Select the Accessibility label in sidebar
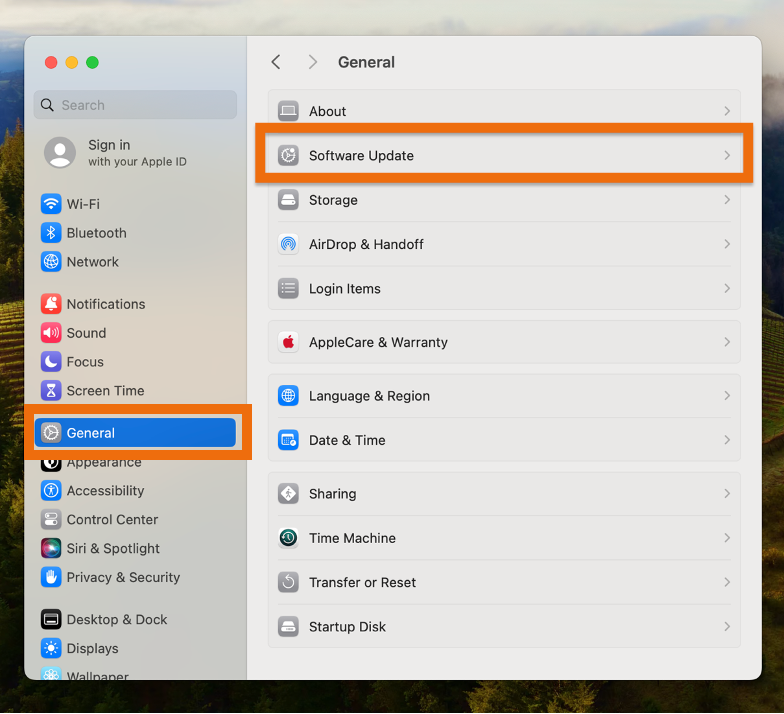The image size is (784, 714). pos(106,491)
